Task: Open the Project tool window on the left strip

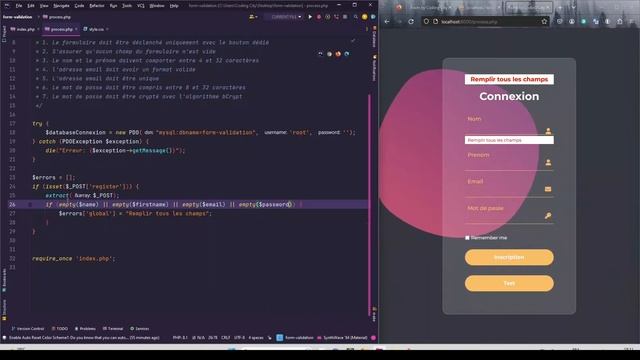Action: [x=4, y=34]
